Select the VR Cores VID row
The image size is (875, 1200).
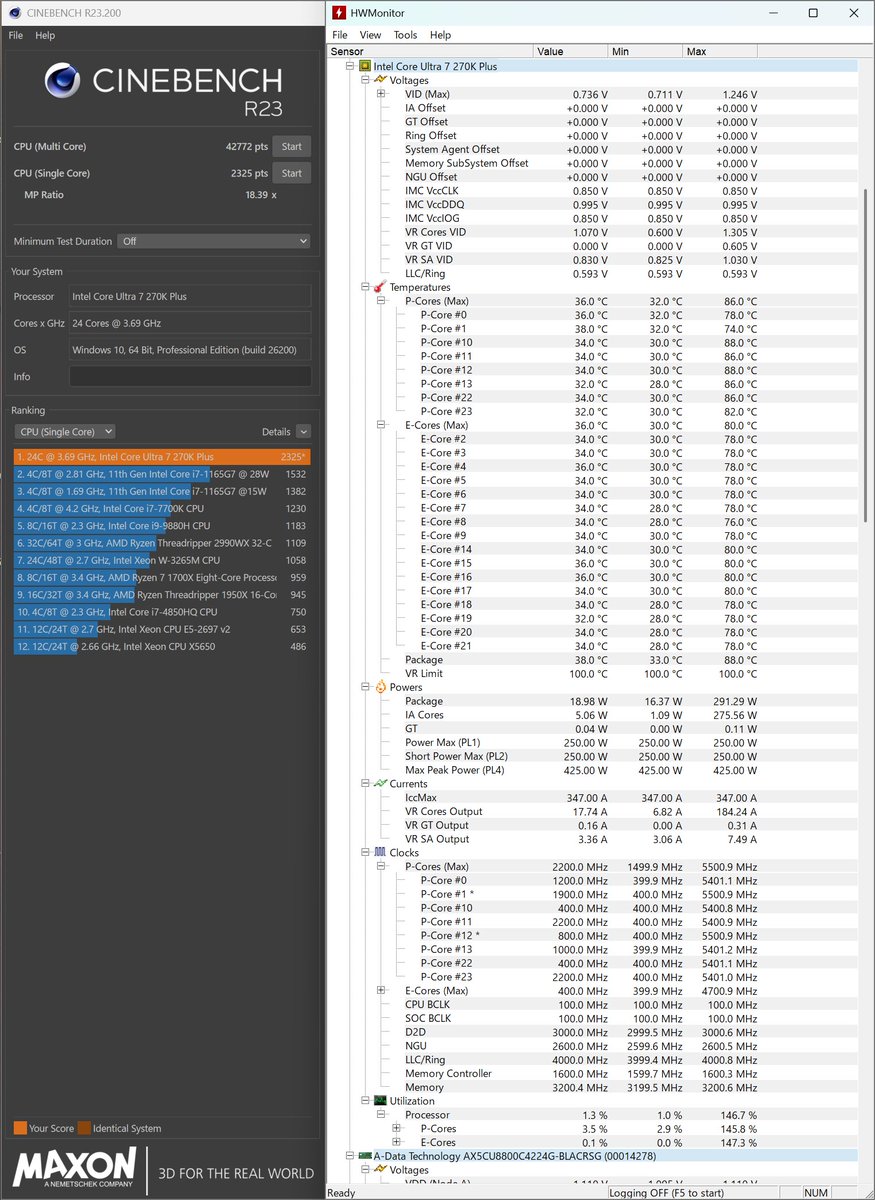tap(593, 232)
